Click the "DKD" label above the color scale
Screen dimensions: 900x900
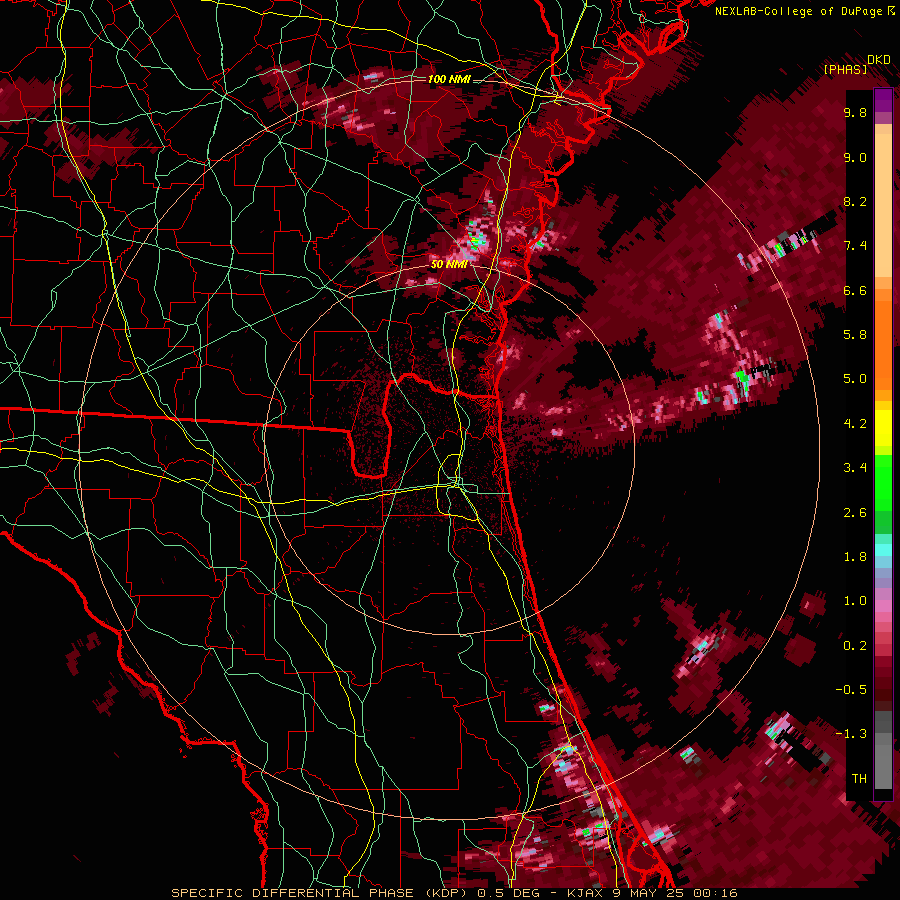tap(878, 59)
